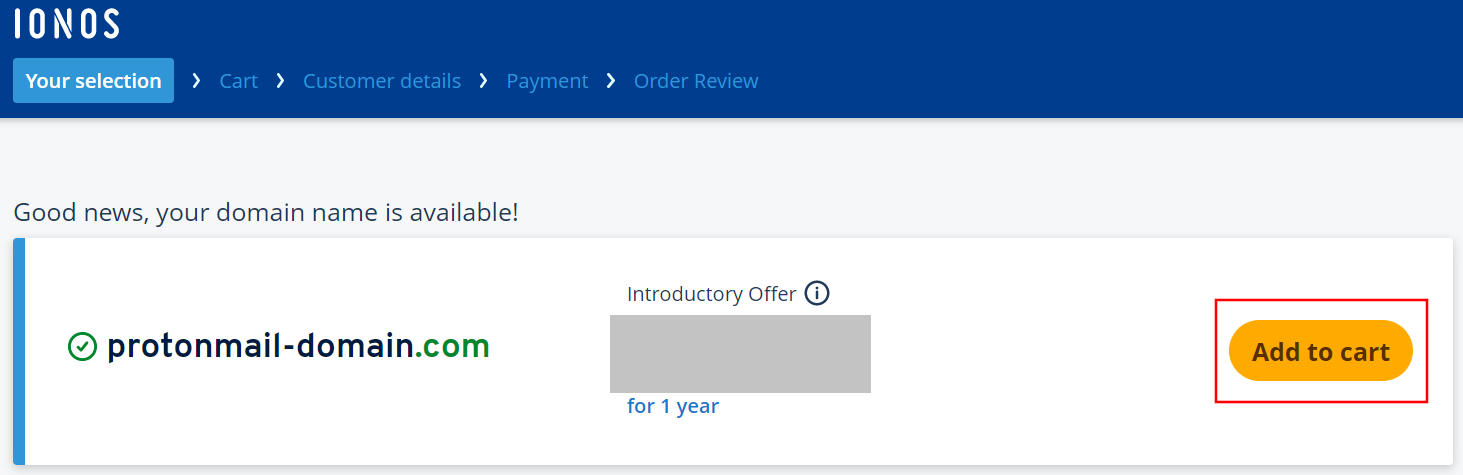This screenshot has height=475, width=1463.
Task: Click the gray price box
Action: (x=740, y=353)
